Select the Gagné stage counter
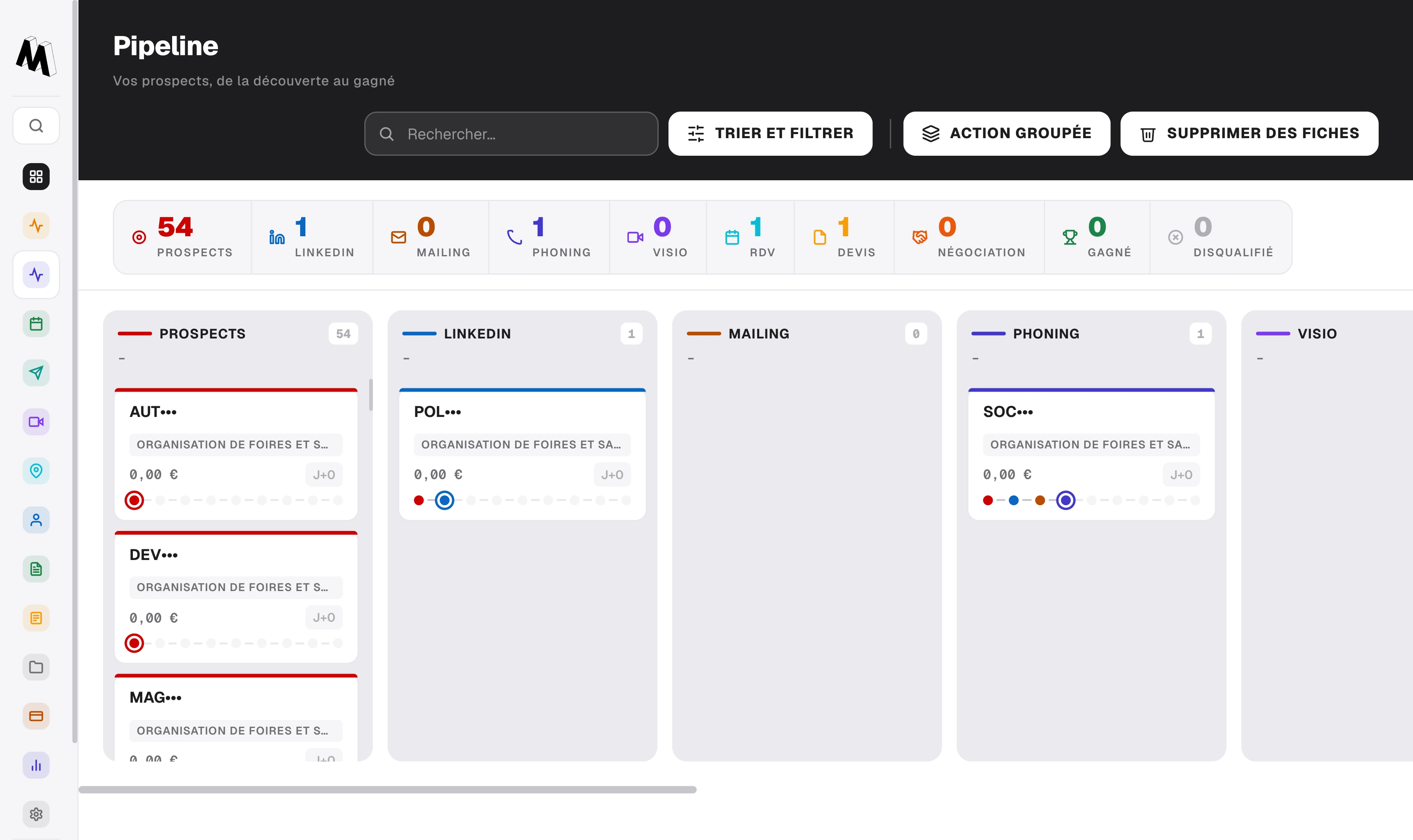The height and width of the screenshot is (840, 1413). tap(1097, 237)
